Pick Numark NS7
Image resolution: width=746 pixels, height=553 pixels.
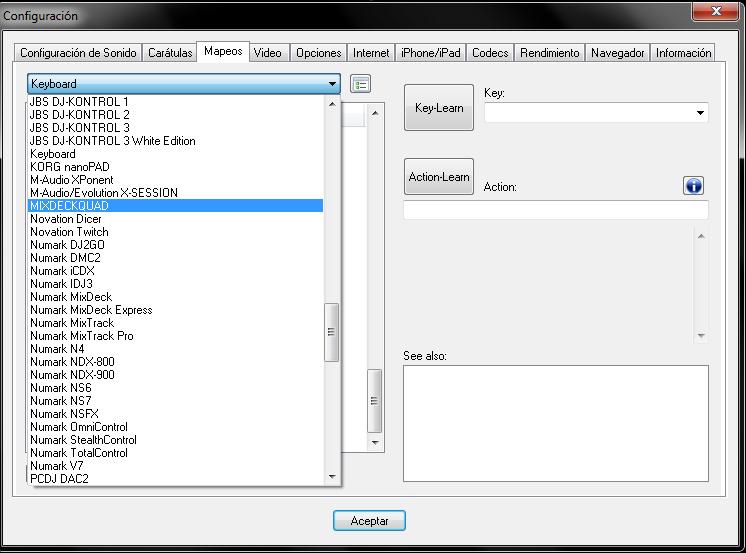(x=176, y=401)
